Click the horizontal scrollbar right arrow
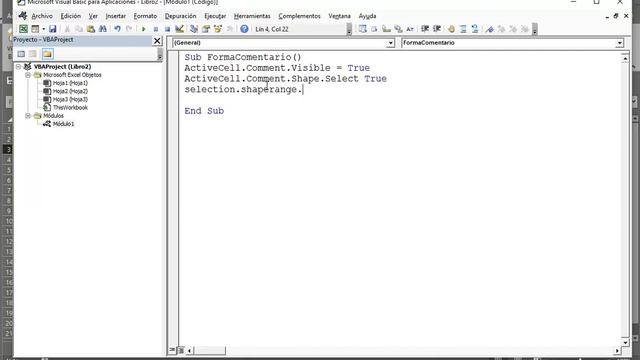Screen dimensions: 640x360 coord(617,350)
